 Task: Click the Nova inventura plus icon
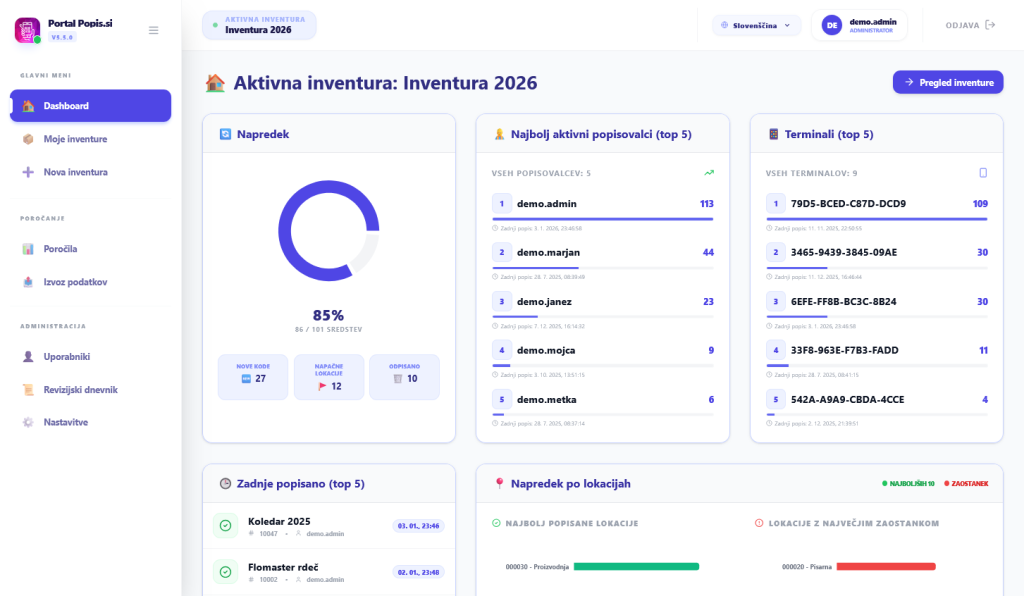click(28, 172)
